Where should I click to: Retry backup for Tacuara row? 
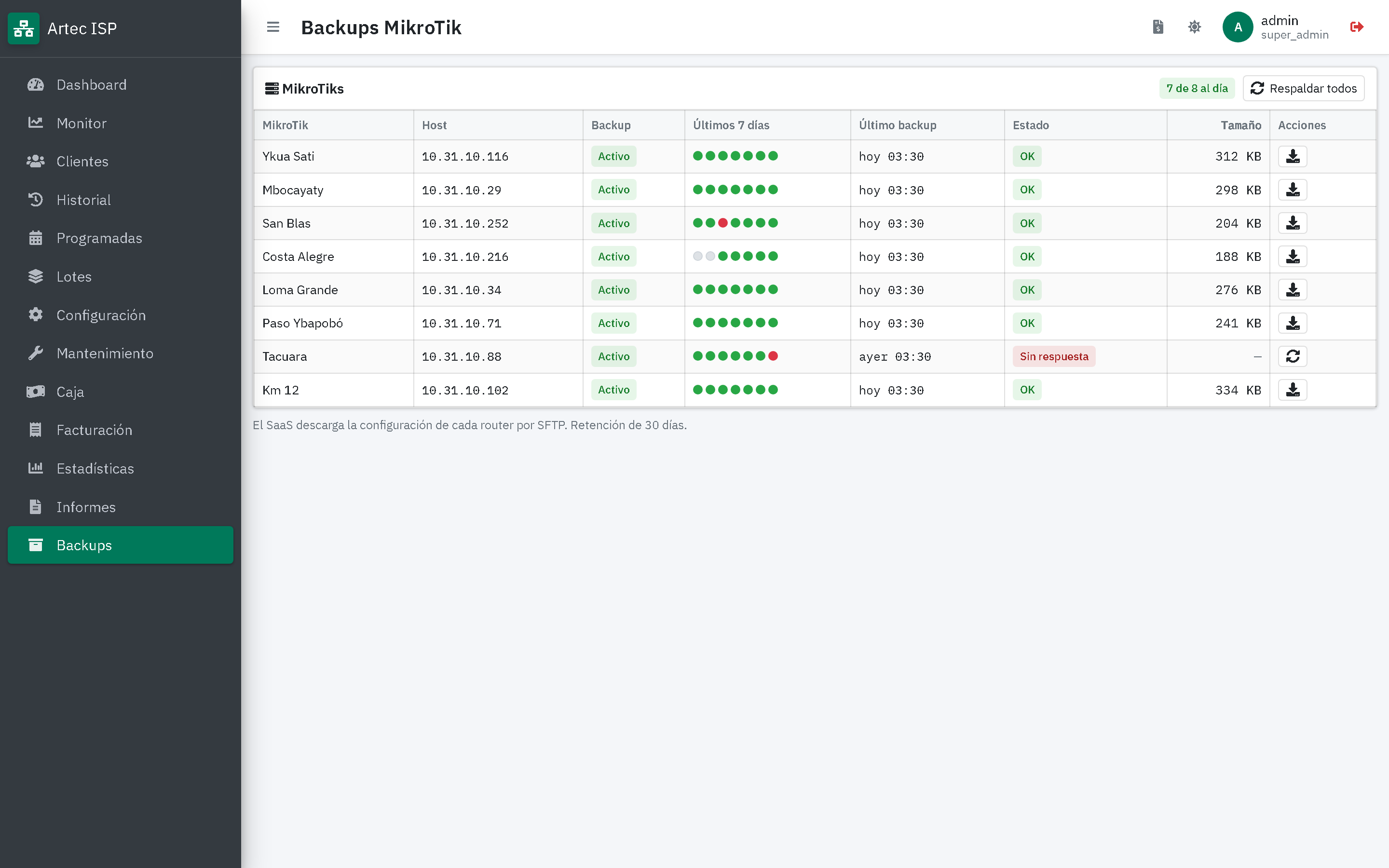(1293, 356)
